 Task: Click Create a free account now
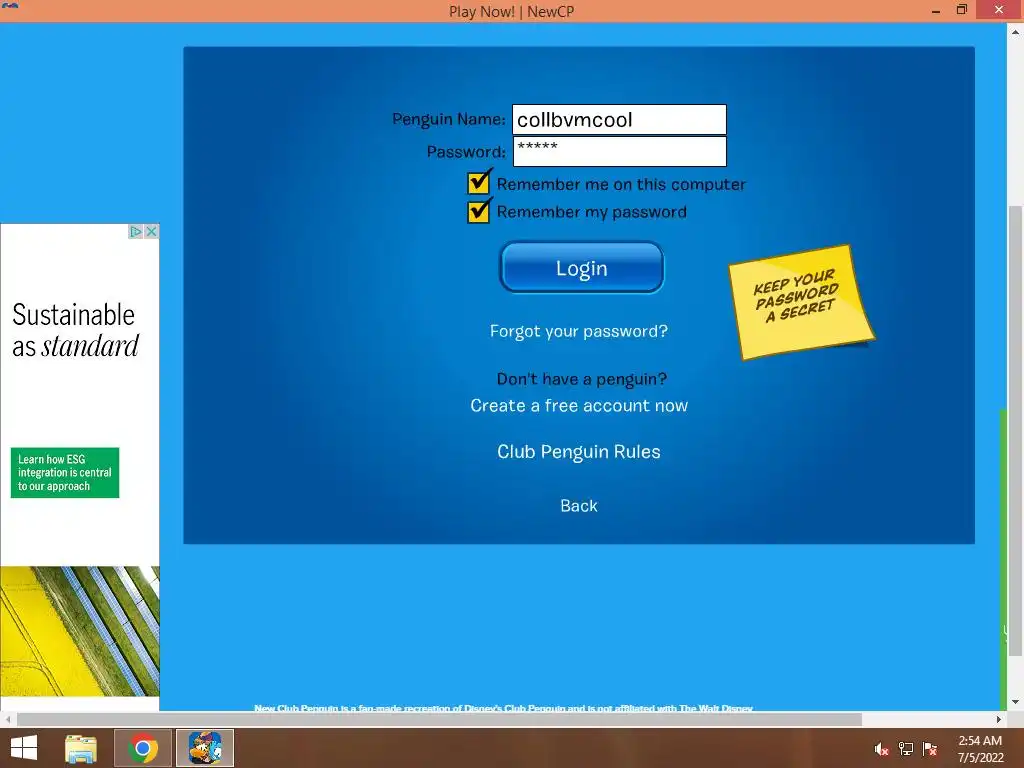coord(579,406)
